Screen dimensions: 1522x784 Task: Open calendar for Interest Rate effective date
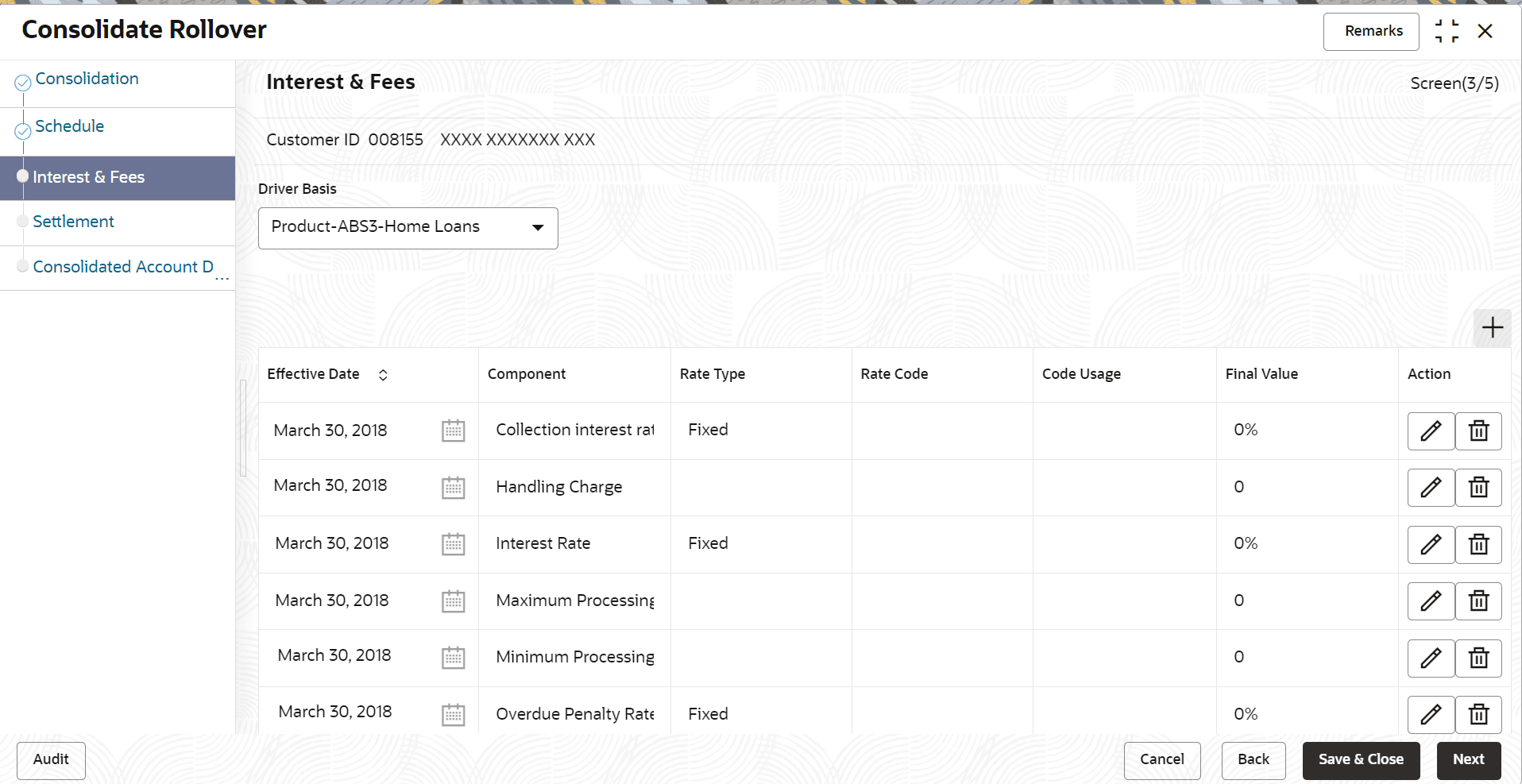pos(453,544)
